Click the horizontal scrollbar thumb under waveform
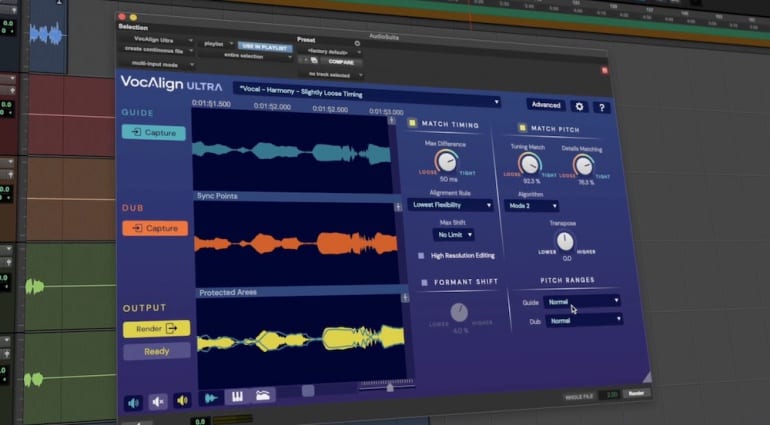The width and height of the screenshot is (770, 425). tap(308, 391)
